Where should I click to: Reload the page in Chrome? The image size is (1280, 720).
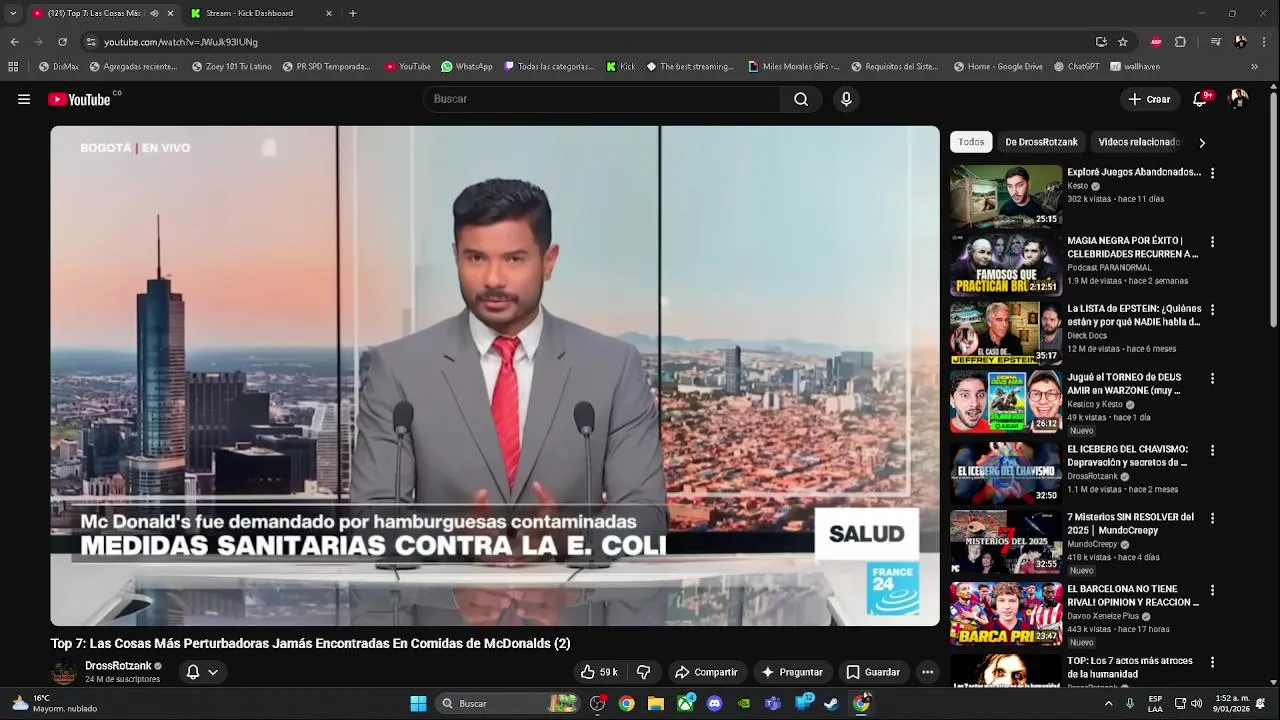[62, 42]
